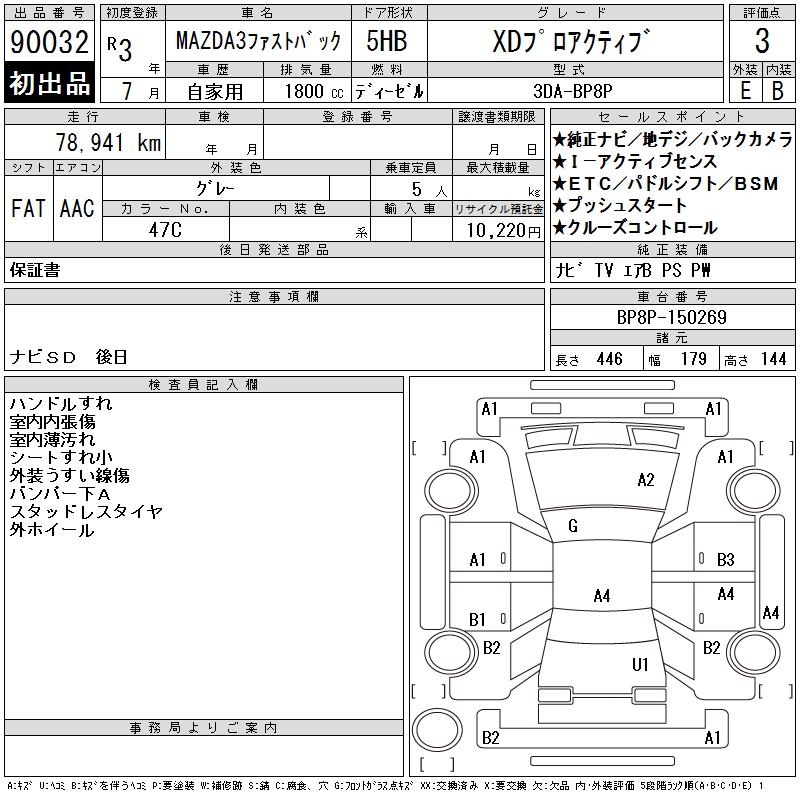The image size is (800, 800).
Task: Click the inspector note "室内内張傷"
Action: tap(52, 421)
